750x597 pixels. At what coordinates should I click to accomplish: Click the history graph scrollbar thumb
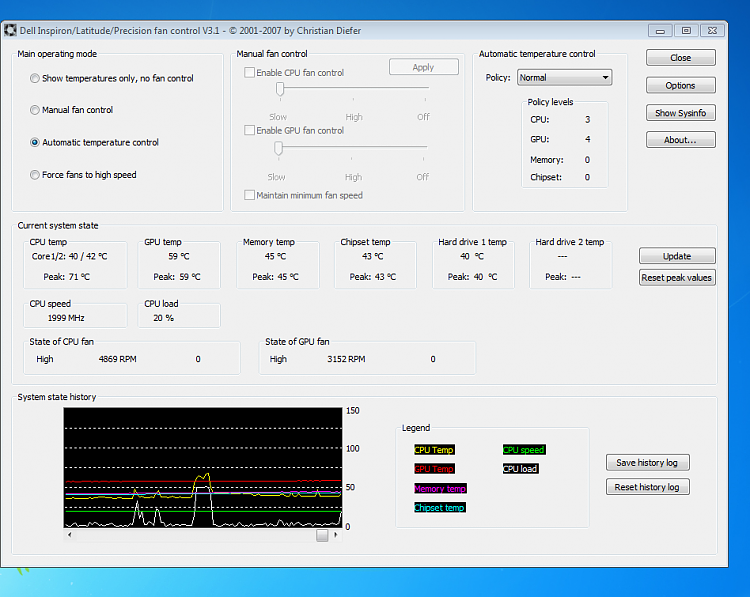tap(322, 535)
